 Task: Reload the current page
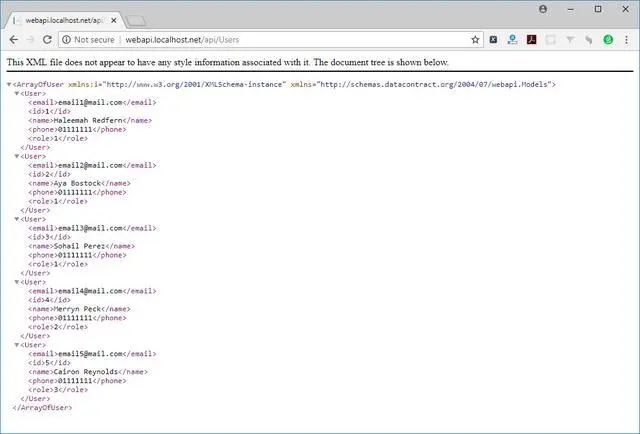(x=47, y=39)
